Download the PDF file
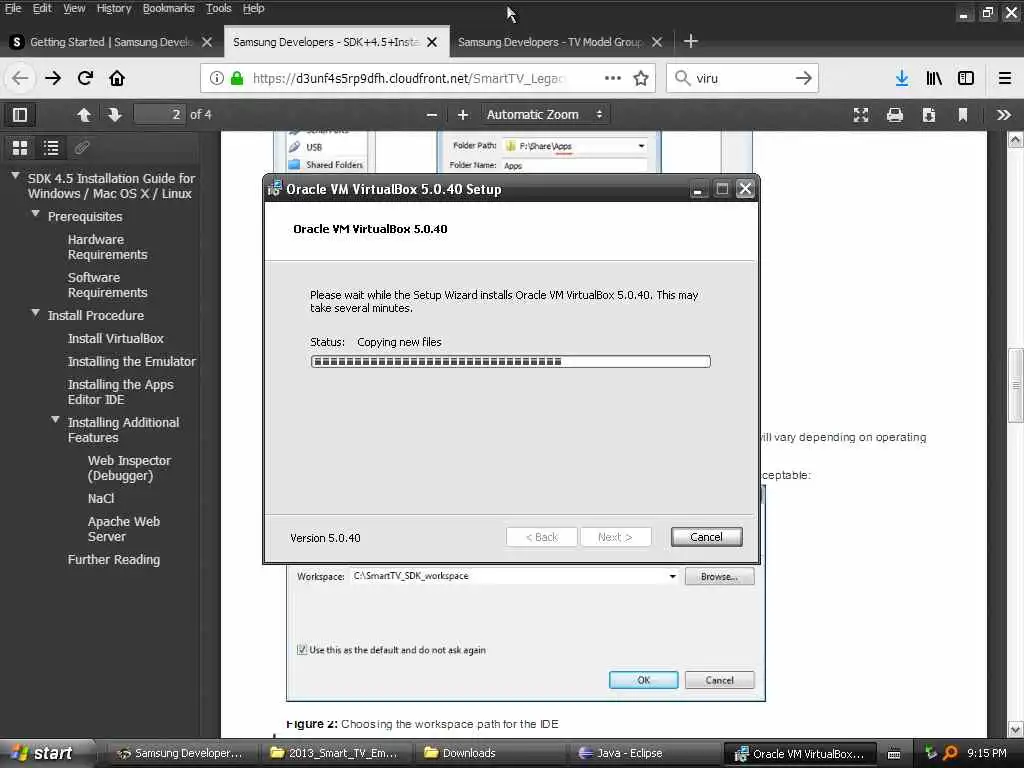 coord(929,115)
